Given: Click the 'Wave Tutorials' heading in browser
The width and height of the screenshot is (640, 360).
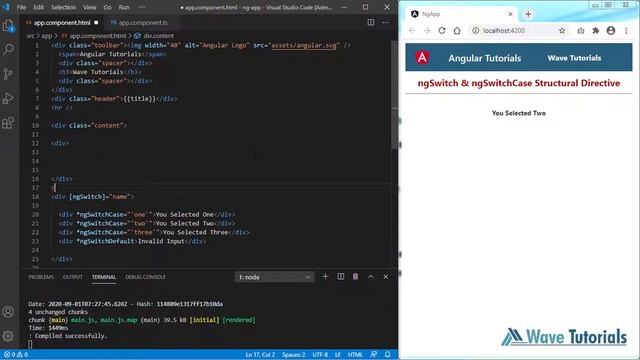Looking at the screenshot, I should coord(574,58).
